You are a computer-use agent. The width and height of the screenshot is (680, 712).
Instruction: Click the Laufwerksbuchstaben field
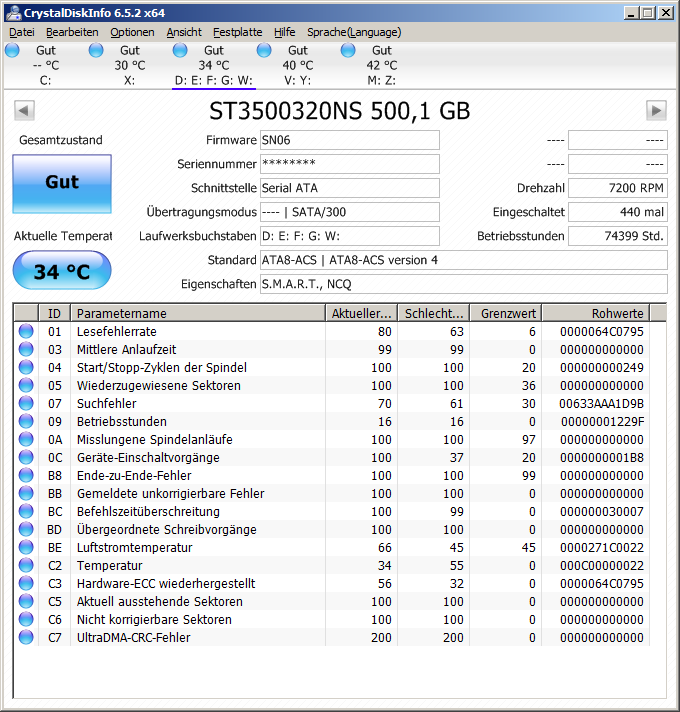(350, 236)
